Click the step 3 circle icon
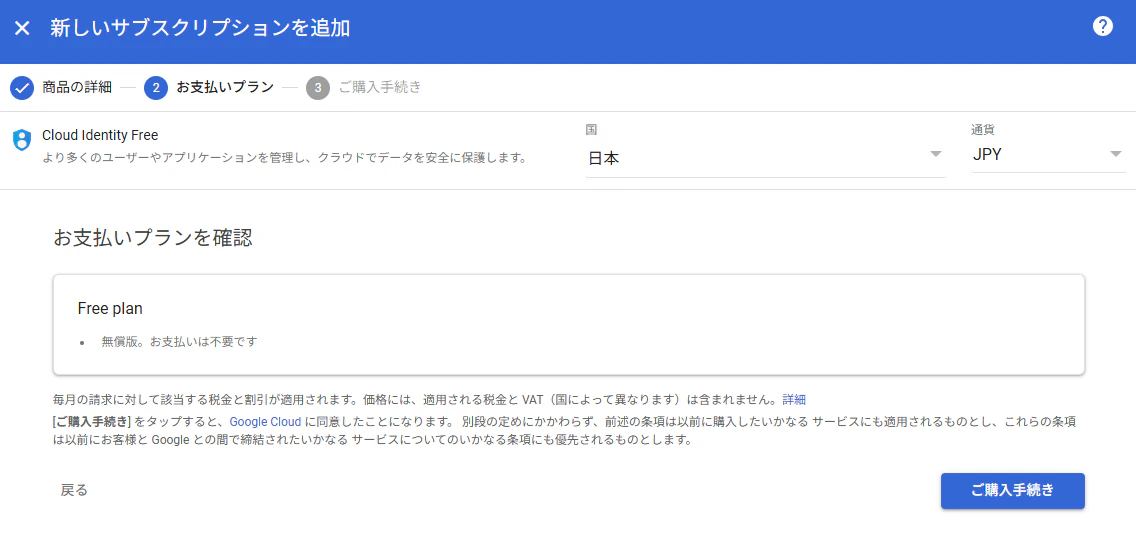Viewport: 1136px width, 534px height. [x=317, y=88]
